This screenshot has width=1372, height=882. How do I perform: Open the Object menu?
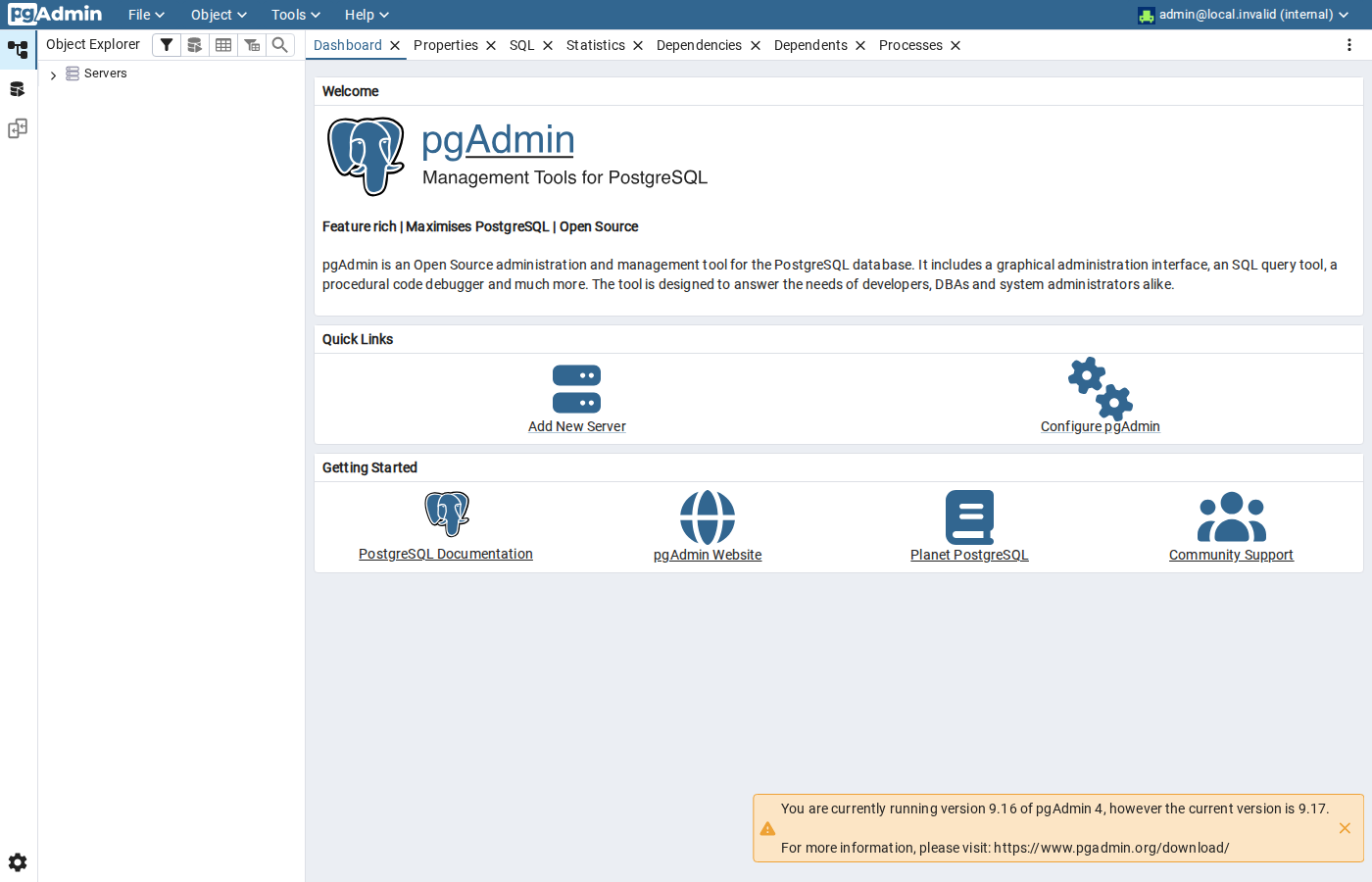[219, 15]
